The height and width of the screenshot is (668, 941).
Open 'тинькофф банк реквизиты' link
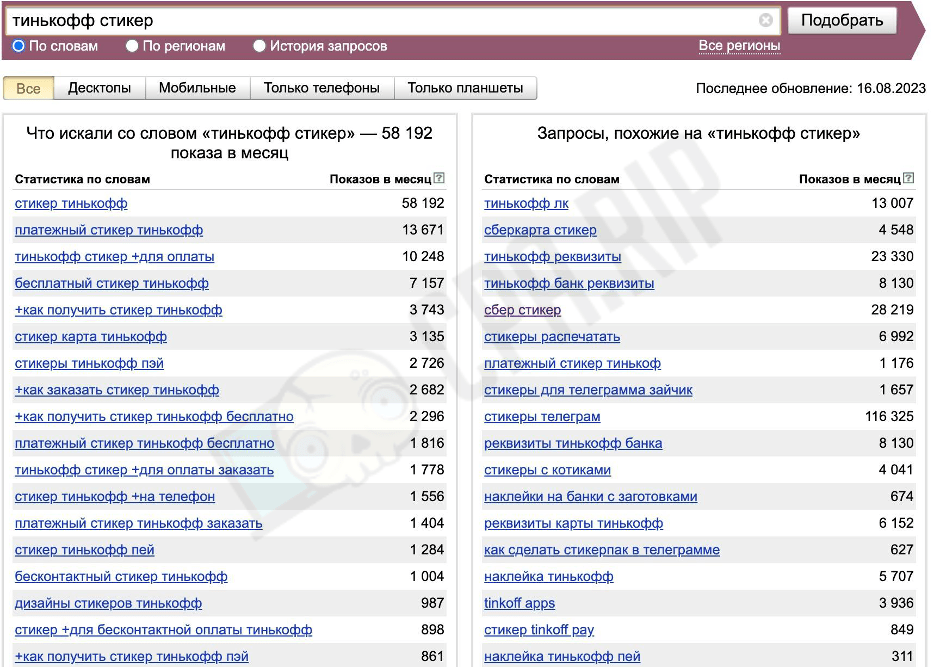(569, 283)
